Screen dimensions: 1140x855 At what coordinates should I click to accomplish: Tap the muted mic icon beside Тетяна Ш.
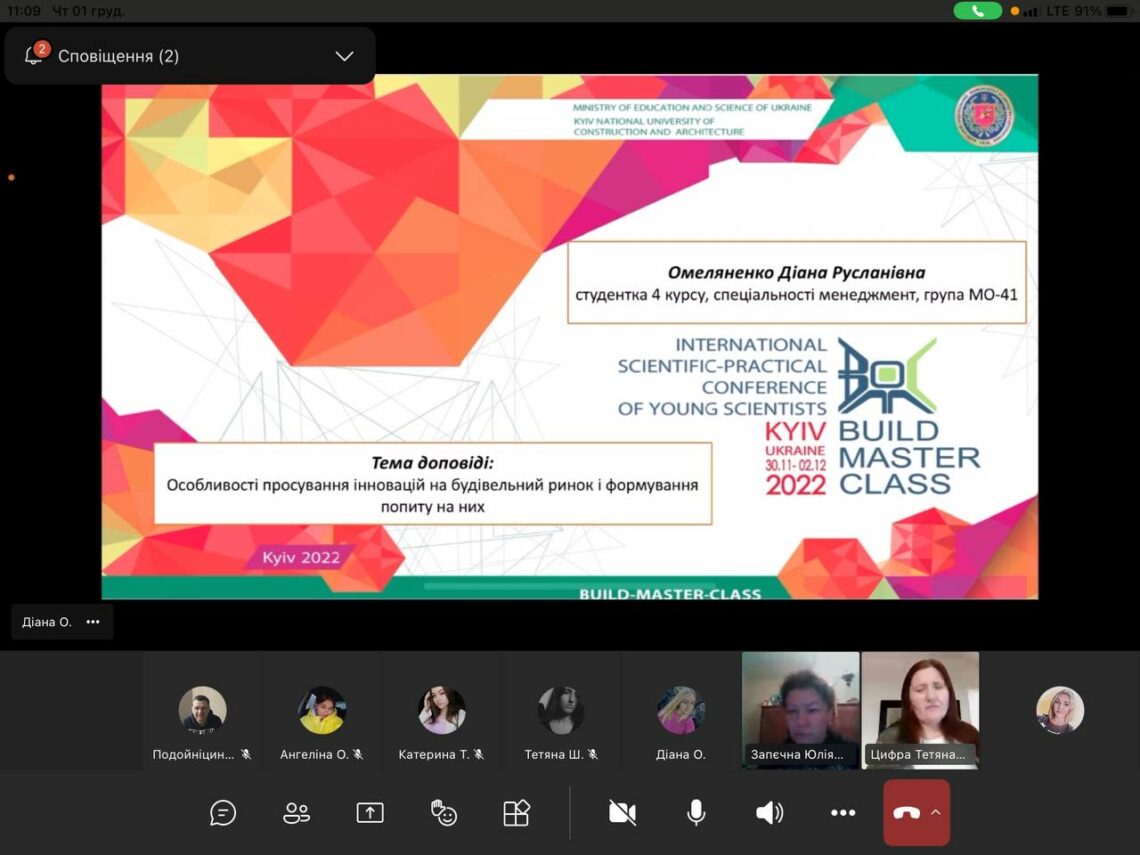pyautogui.click(x=593, y=755)
